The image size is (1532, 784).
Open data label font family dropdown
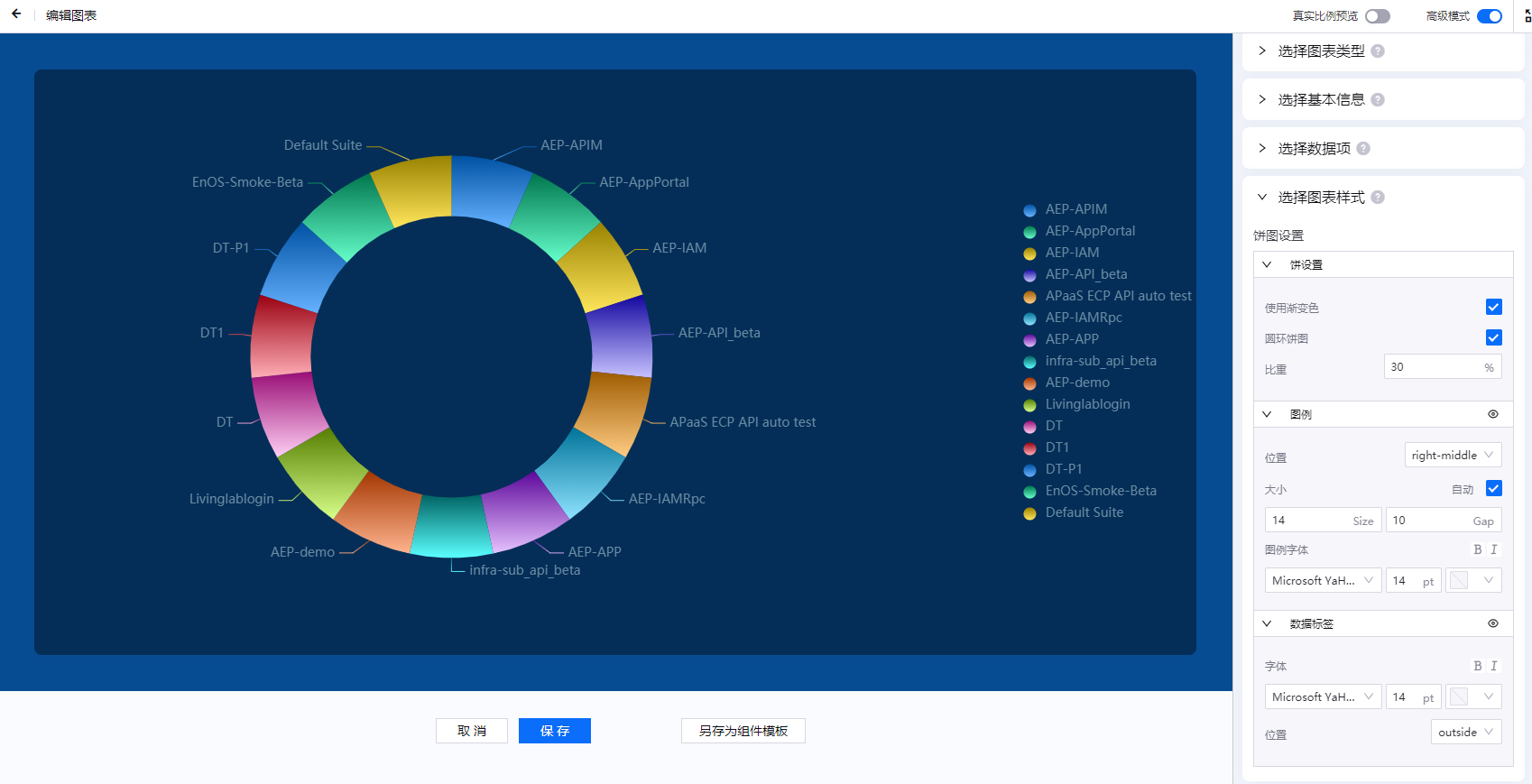(1323, 696)
